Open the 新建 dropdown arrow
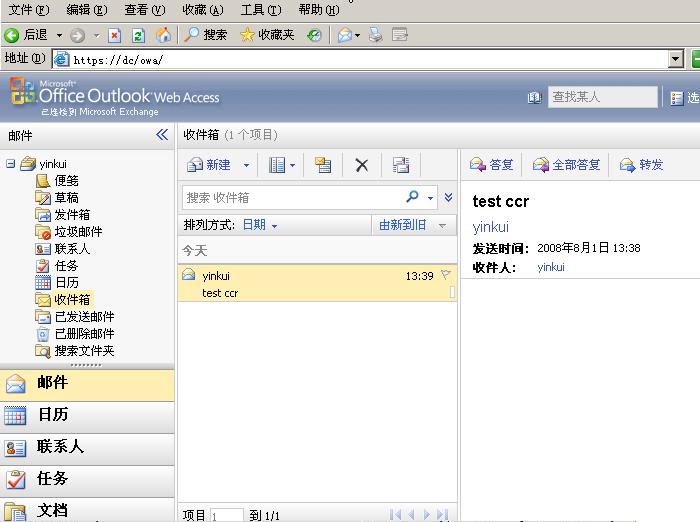The width and height of the screenshot is (700, 522). tap(246, 165)
